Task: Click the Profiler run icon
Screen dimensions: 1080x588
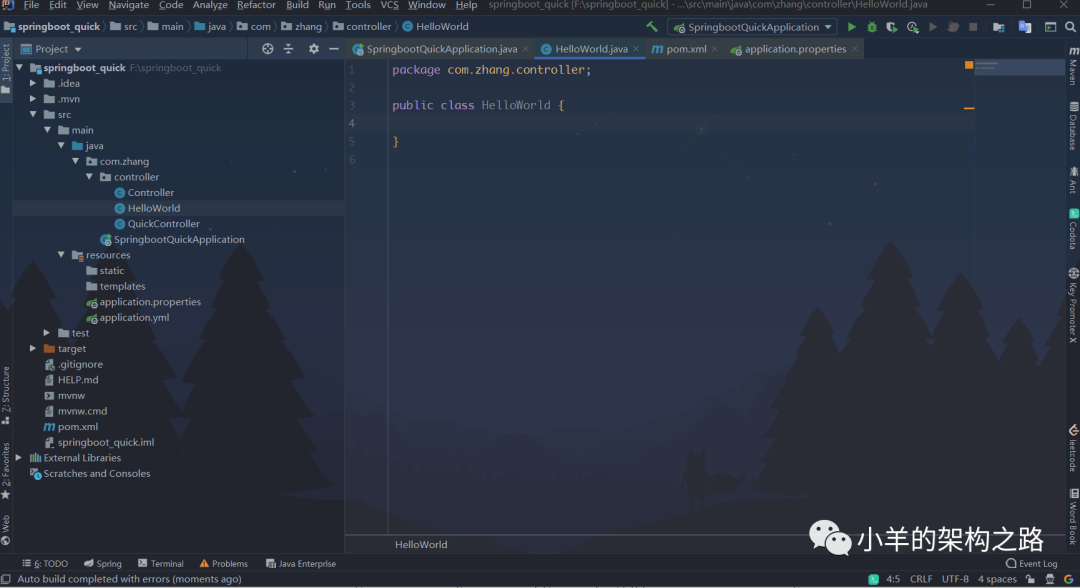Action: (913, 27)
